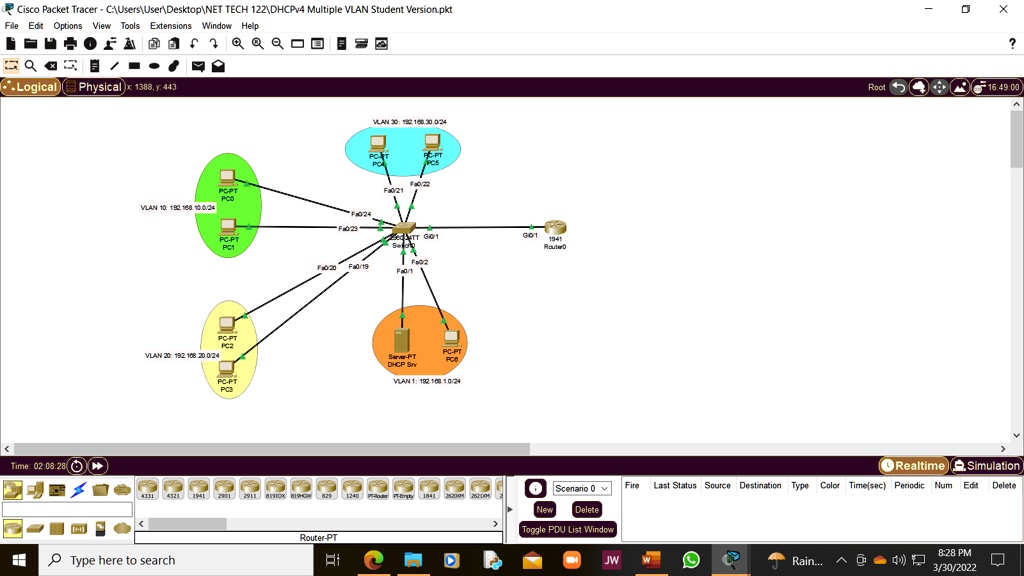Select the Place Note tool
This screenshot has width=1024, height=576.
coord(95,66)
